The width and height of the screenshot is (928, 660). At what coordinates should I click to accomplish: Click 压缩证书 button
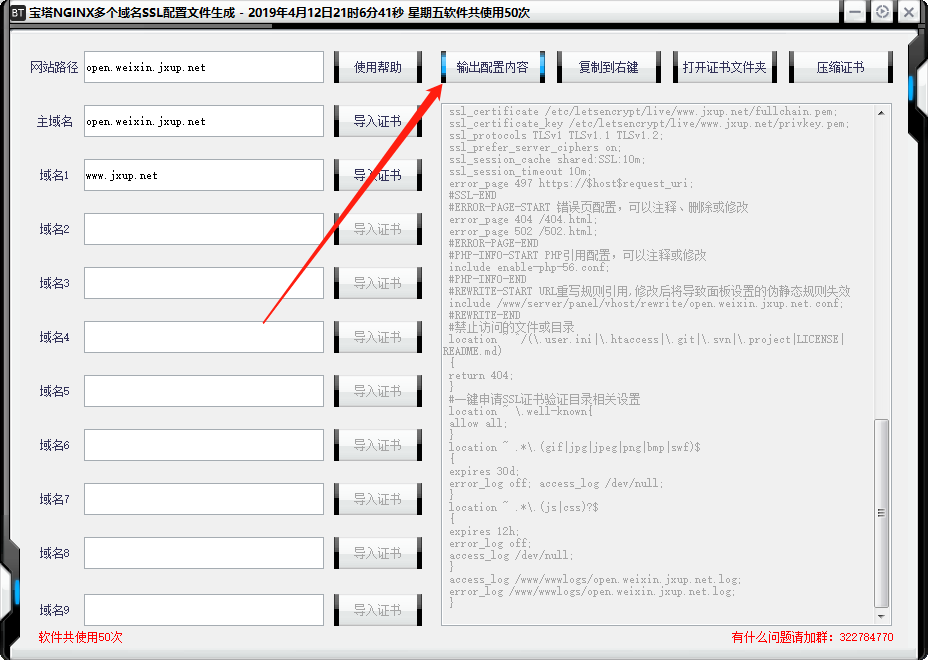click(x=840, y=67)
